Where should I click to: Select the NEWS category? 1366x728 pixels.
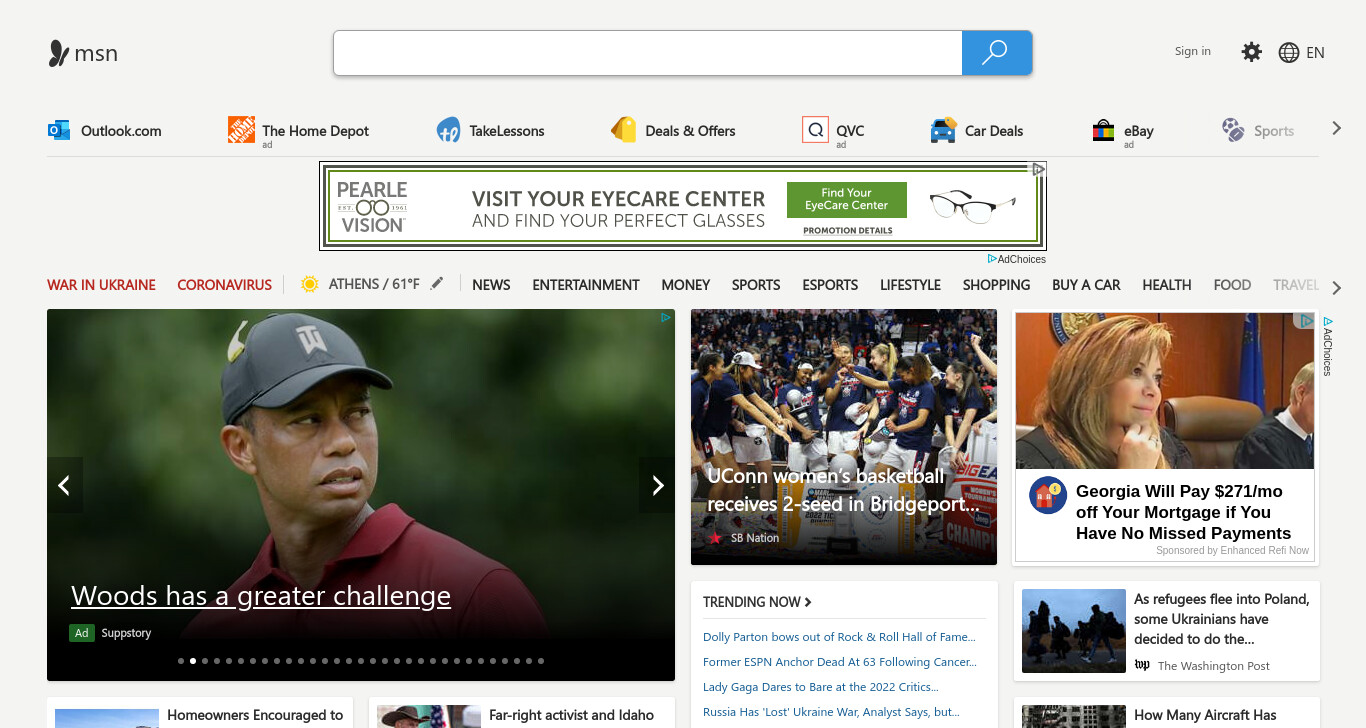pos(491,285)
